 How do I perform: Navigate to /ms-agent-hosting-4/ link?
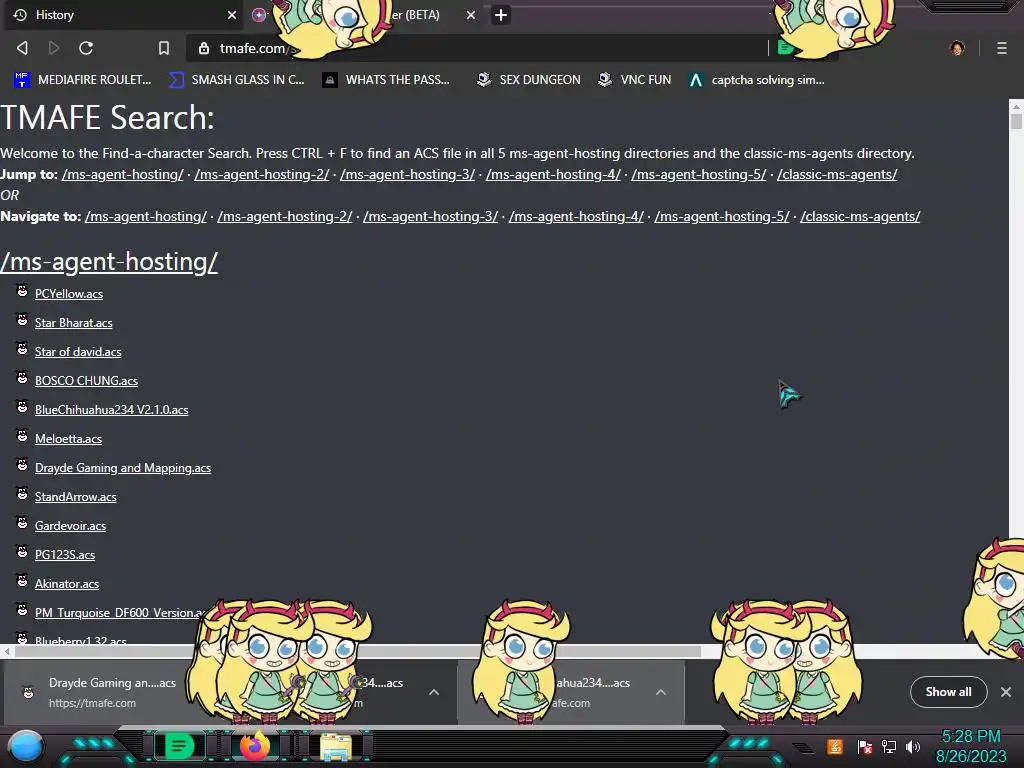coord(576,216)
